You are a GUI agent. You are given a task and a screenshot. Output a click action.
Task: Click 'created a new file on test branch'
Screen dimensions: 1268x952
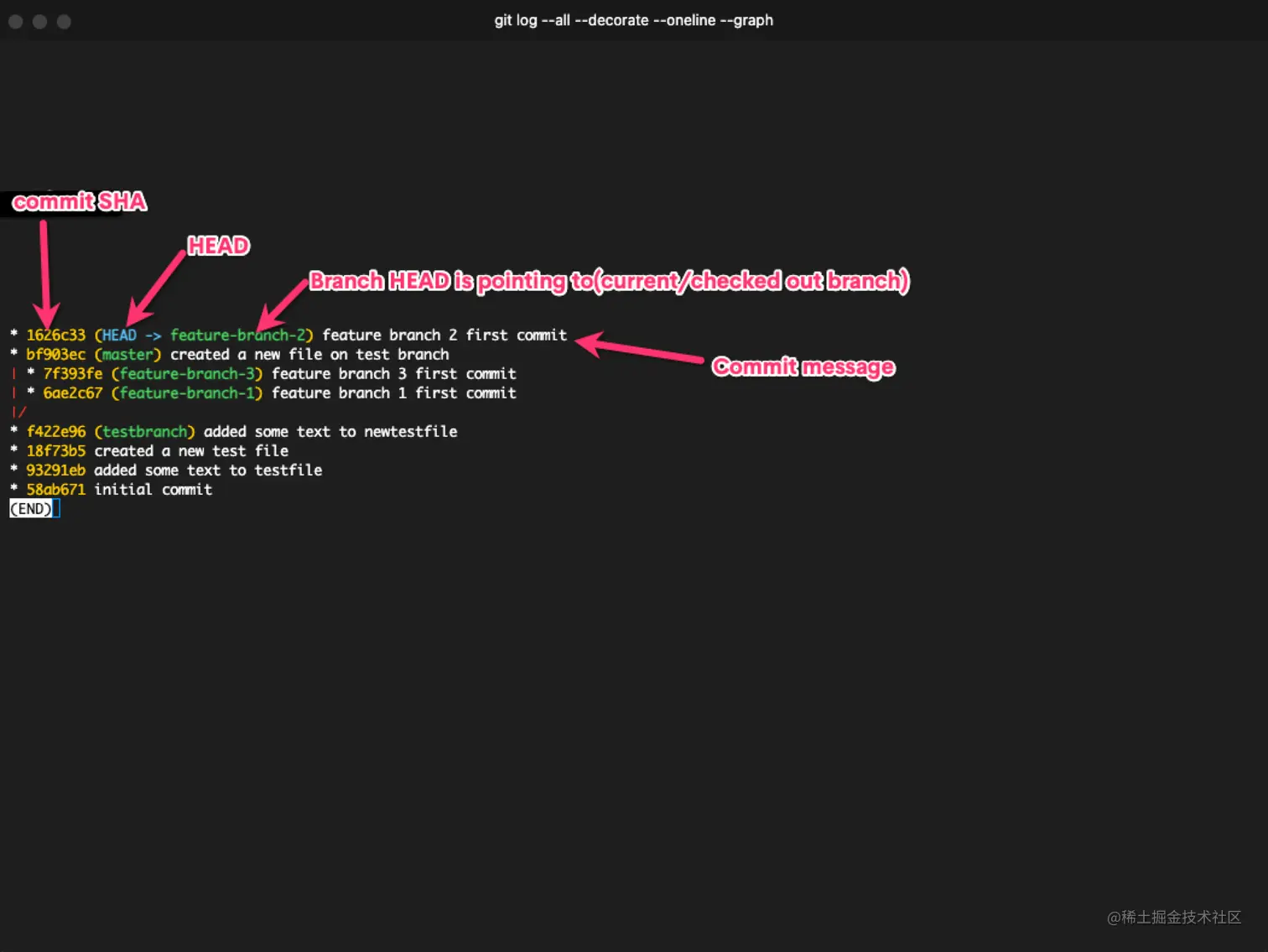click(309, 355)
